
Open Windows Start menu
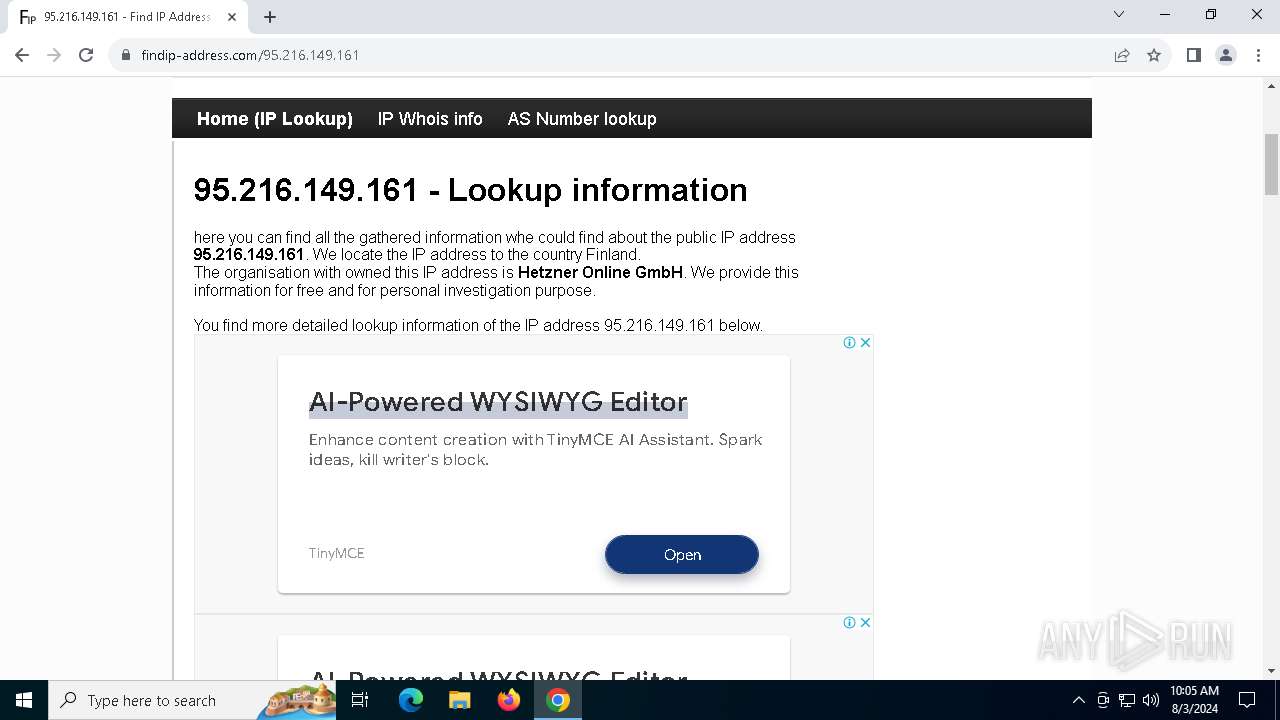click(x=24, y=700)
